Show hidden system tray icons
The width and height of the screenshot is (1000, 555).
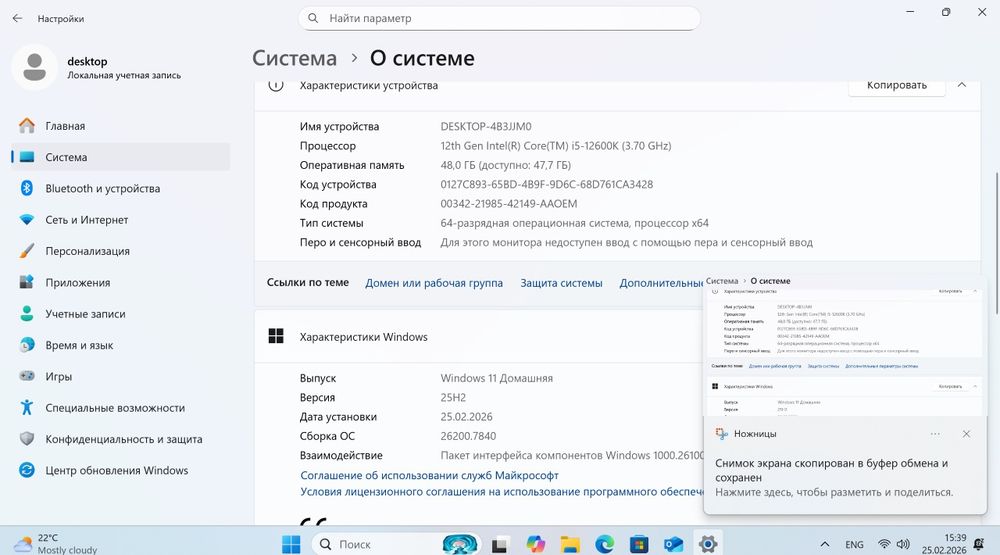coord(825,544)
